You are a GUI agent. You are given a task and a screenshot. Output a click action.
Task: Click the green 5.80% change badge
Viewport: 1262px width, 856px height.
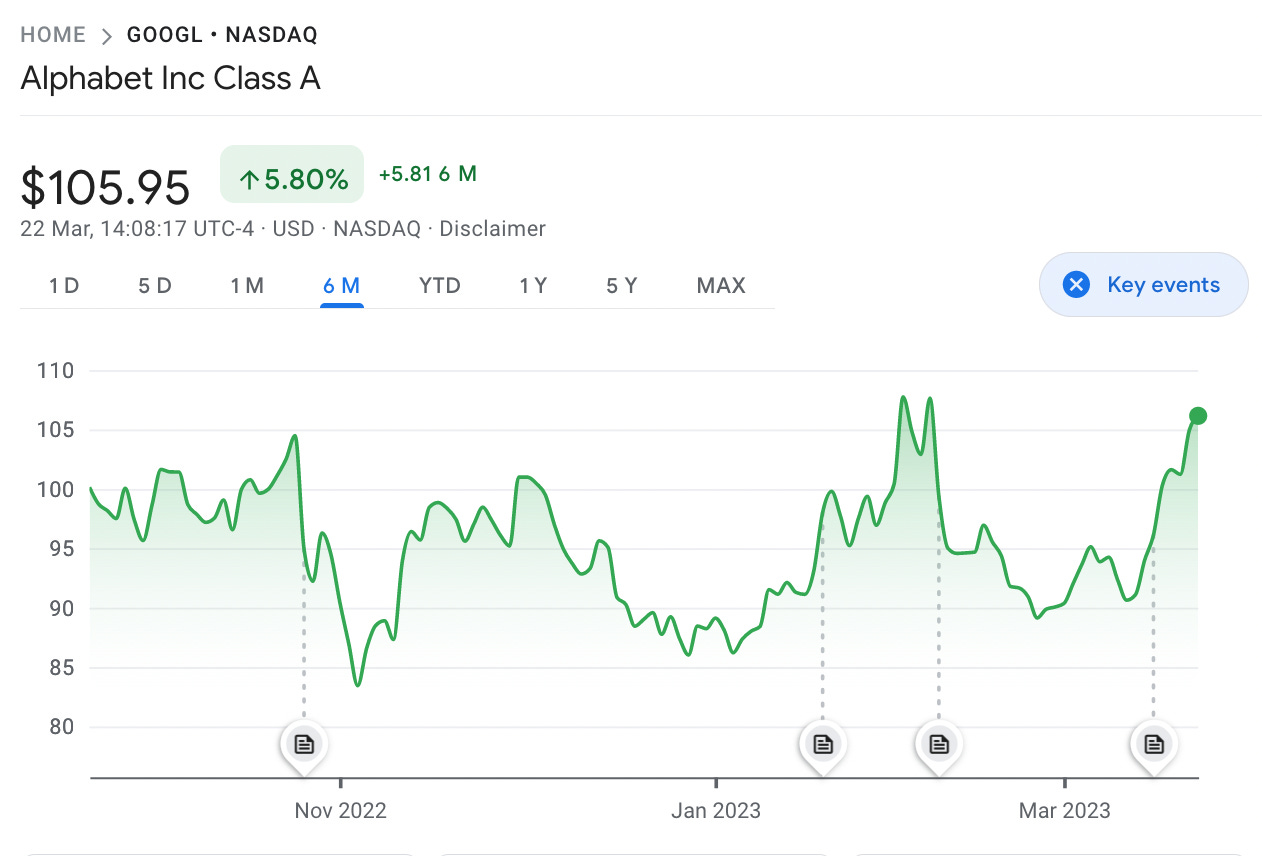pyautogui.click(x=292, y=175)
